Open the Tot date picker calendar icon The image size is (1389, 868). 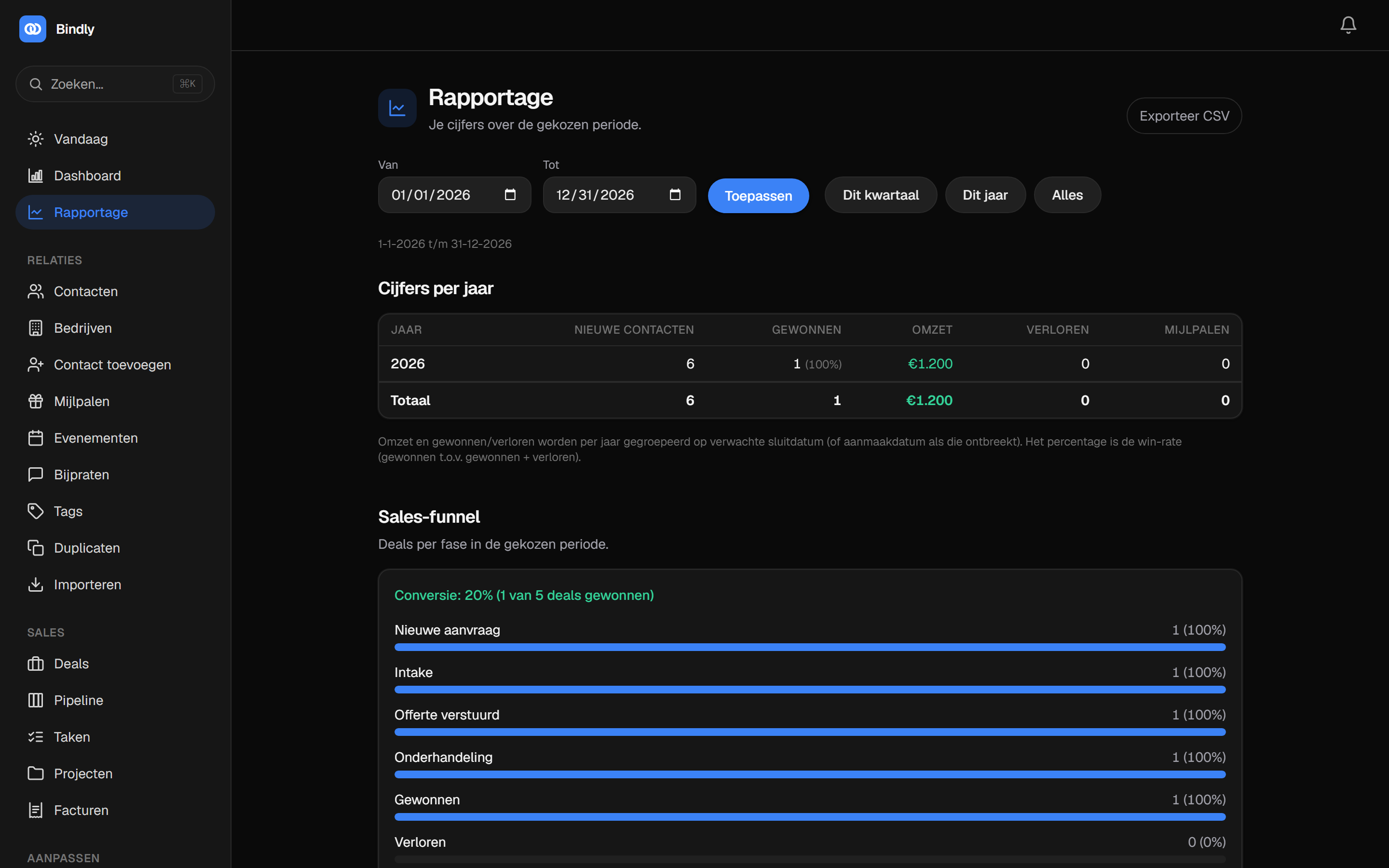click(x=675, y=195)
